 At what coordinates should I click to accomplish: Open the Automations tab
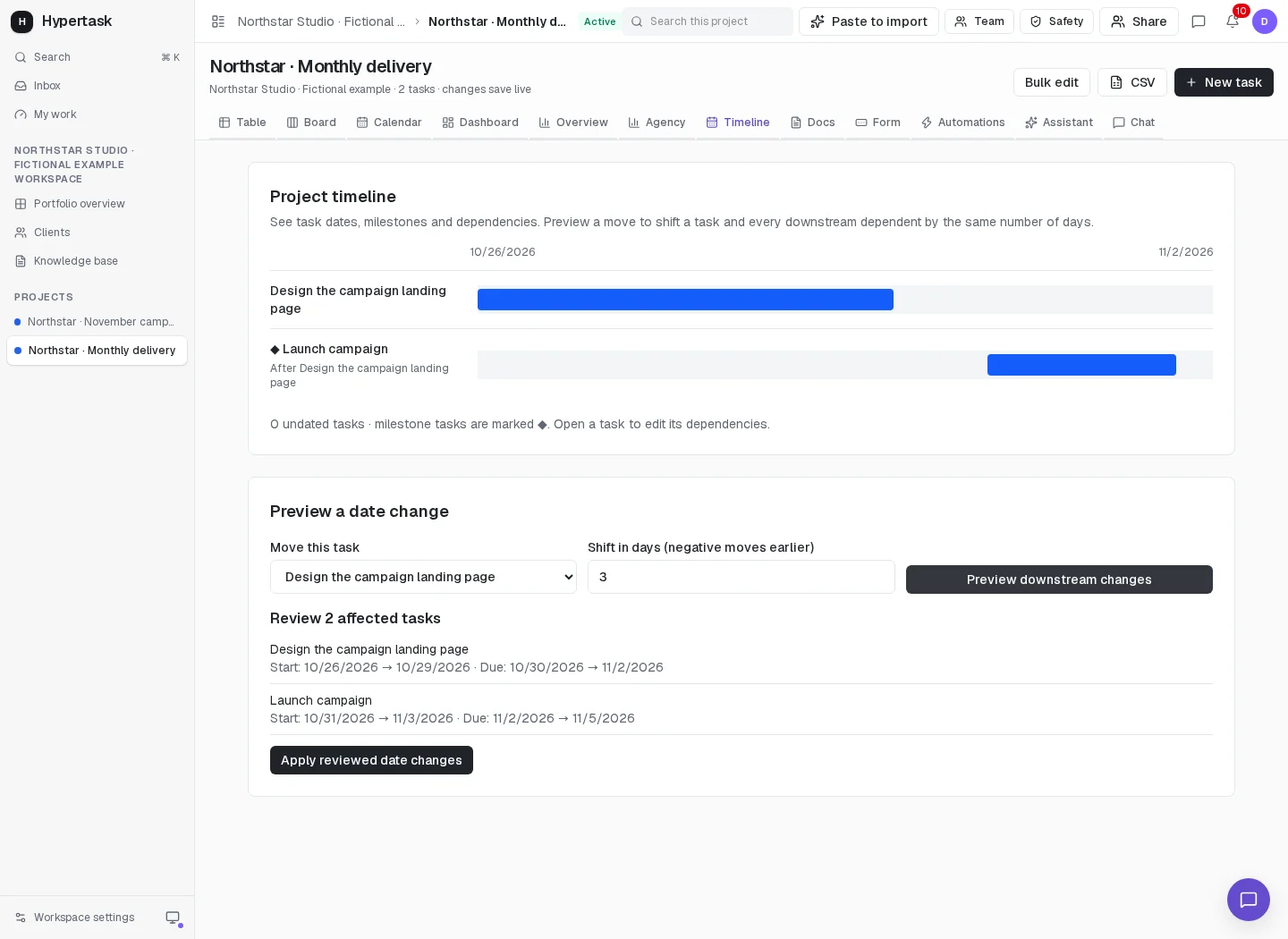(962, 123)
